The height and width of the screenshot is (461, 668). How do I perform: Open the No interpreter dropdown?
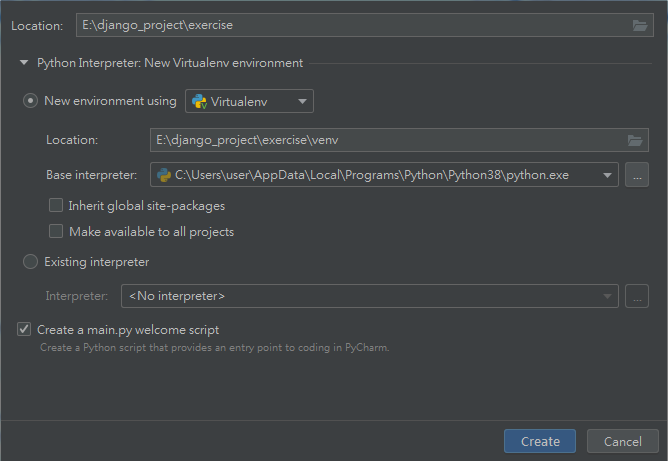point(368,296)
